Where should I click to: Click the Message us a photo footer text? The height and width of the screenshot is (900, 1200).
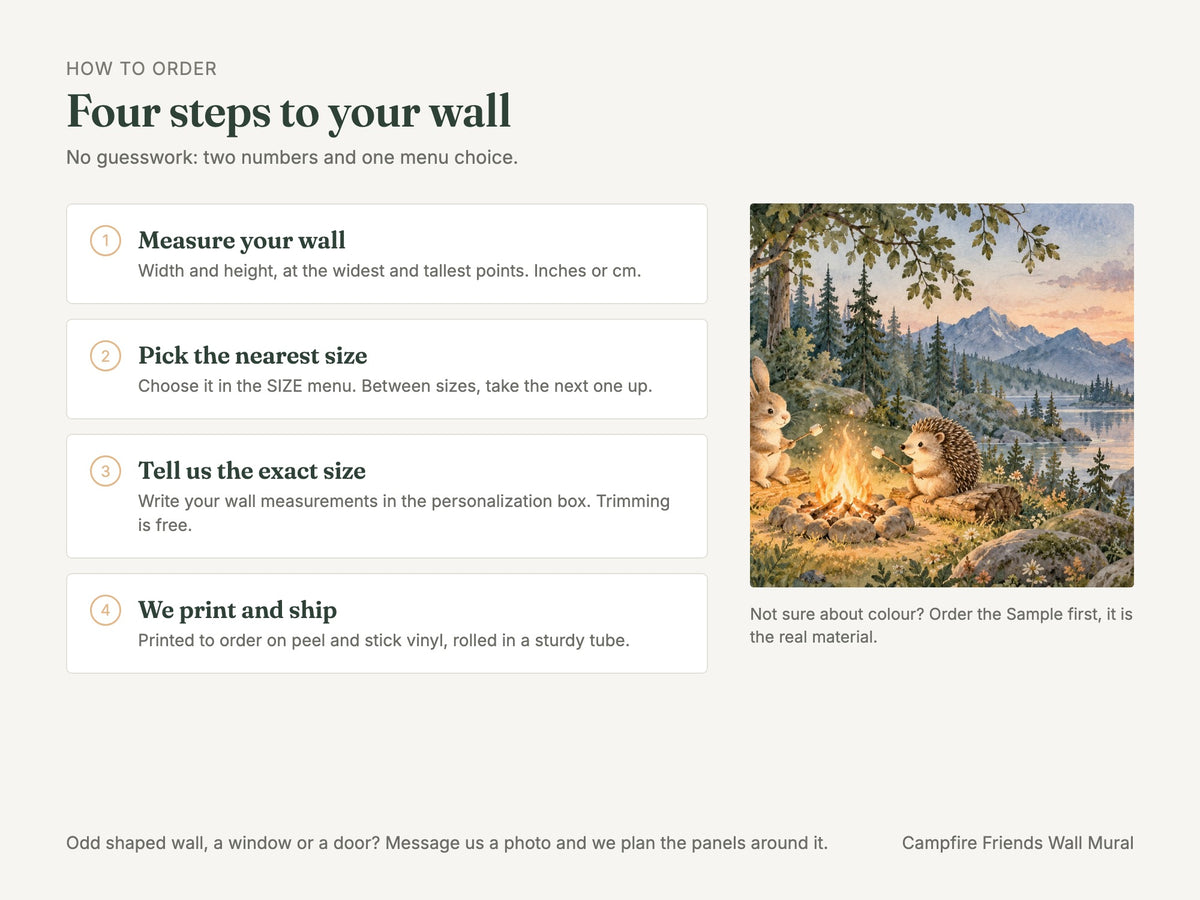click(447, 843)
